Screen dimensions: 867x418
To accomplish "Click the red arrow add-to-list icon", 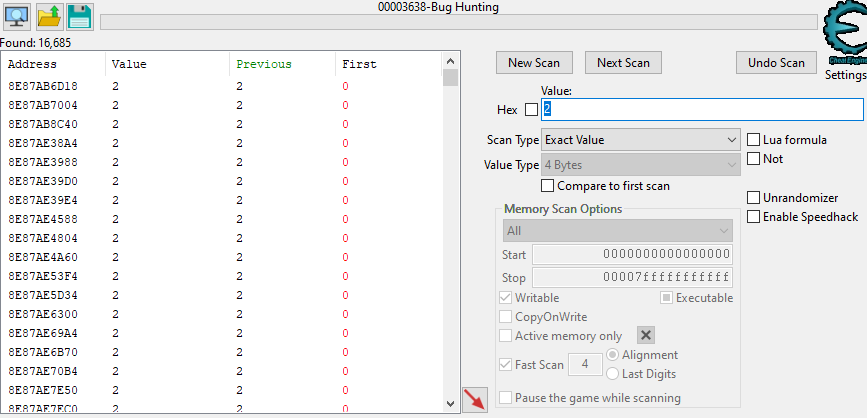I will [475, 399].
